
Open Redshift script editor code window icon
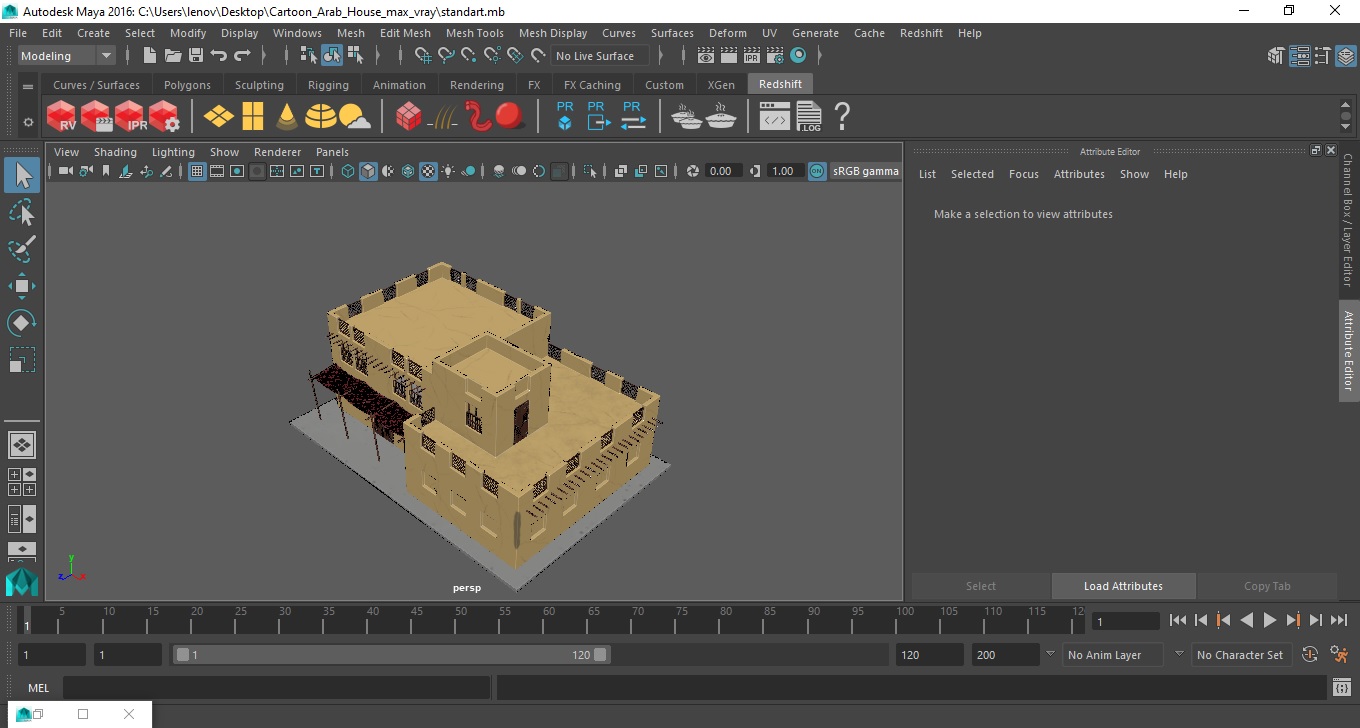click(x=775, y=117)
